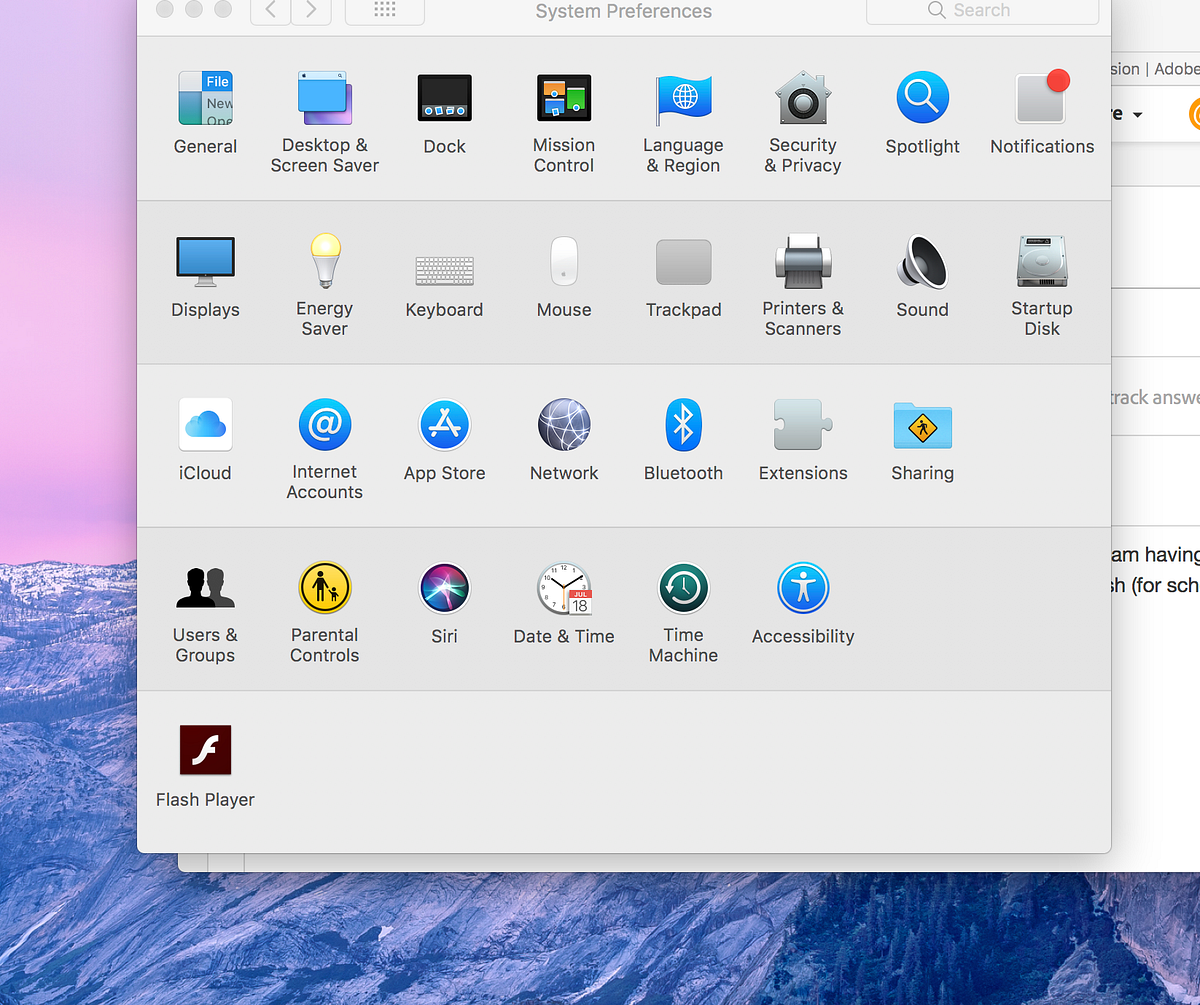Select the Printers & Scanners icon
The image size is (1200, 1005).
click(x=803, y=261)
